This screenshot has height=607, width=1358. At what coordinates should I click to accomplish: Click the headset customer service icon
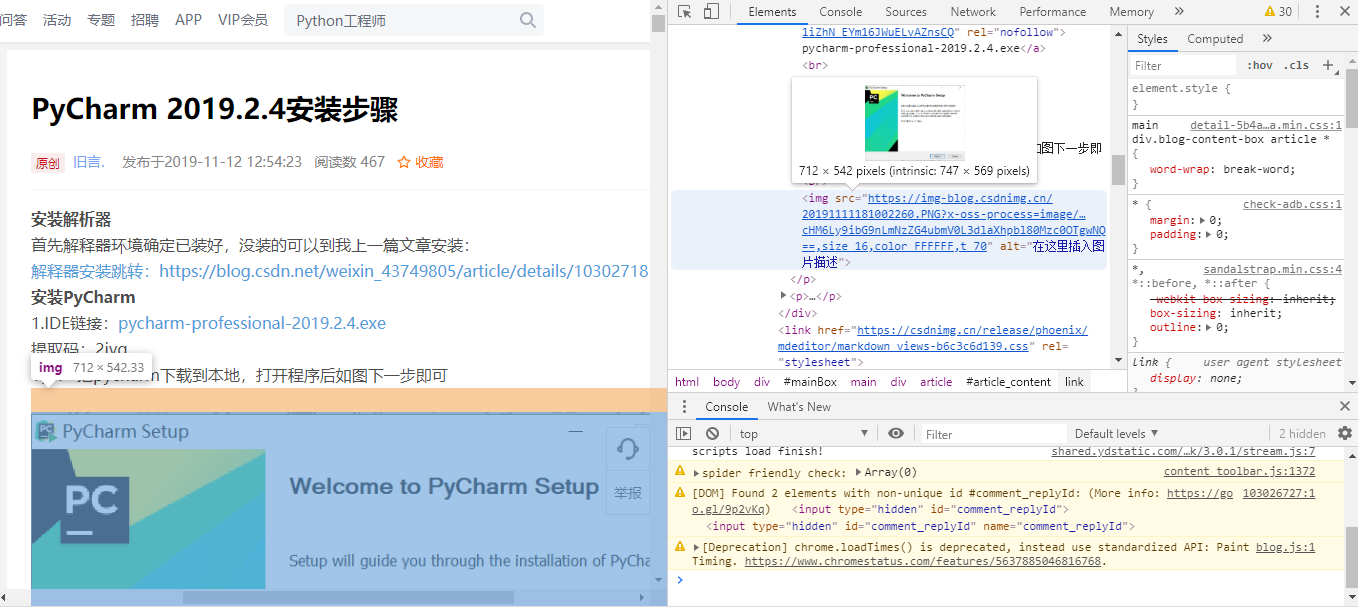pyautogui.click(x=628, y=449)
